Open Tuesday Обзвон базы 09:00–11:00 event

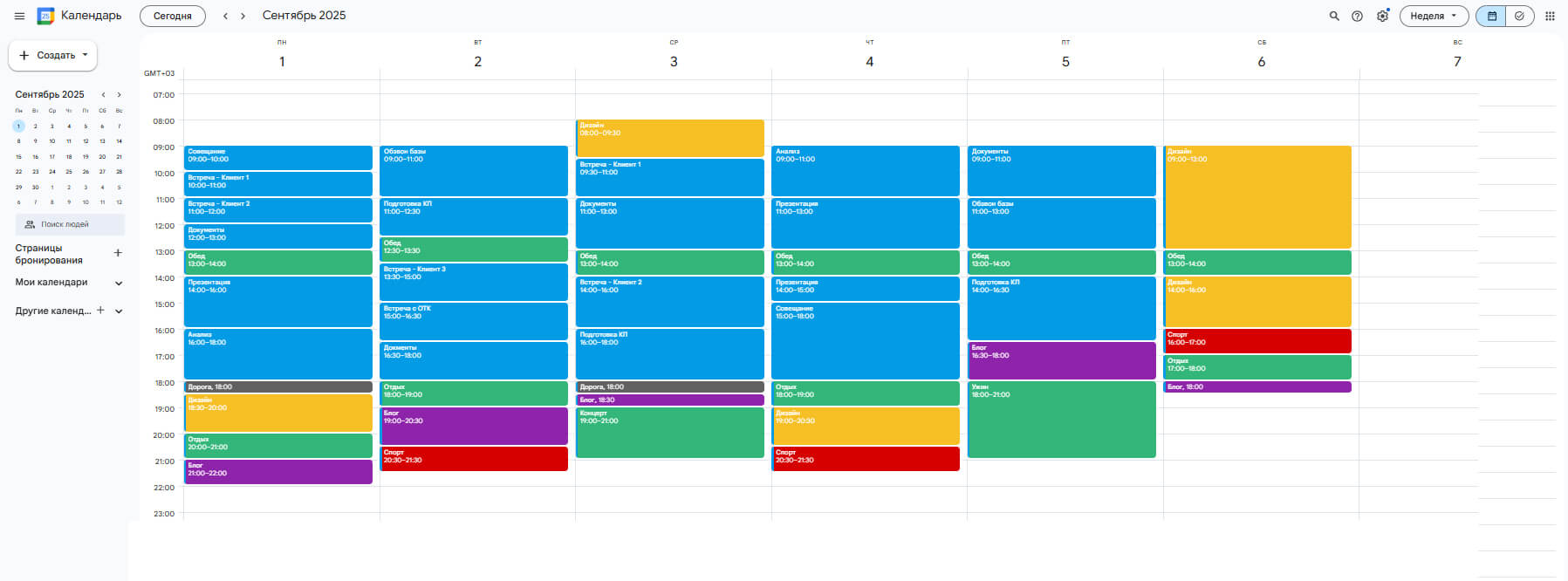[x=474, y=171]
